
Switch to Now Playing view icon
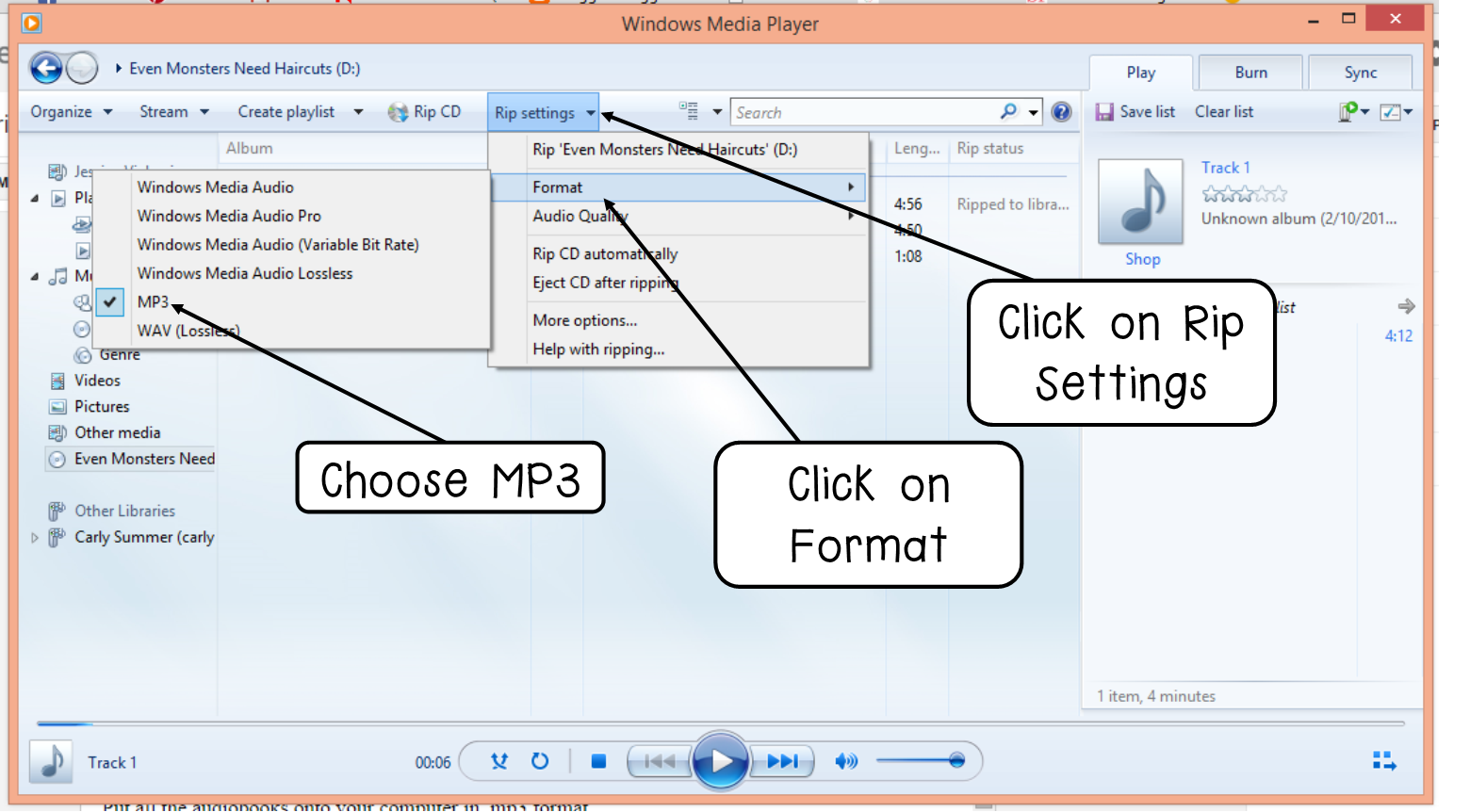coord(1384,760)
